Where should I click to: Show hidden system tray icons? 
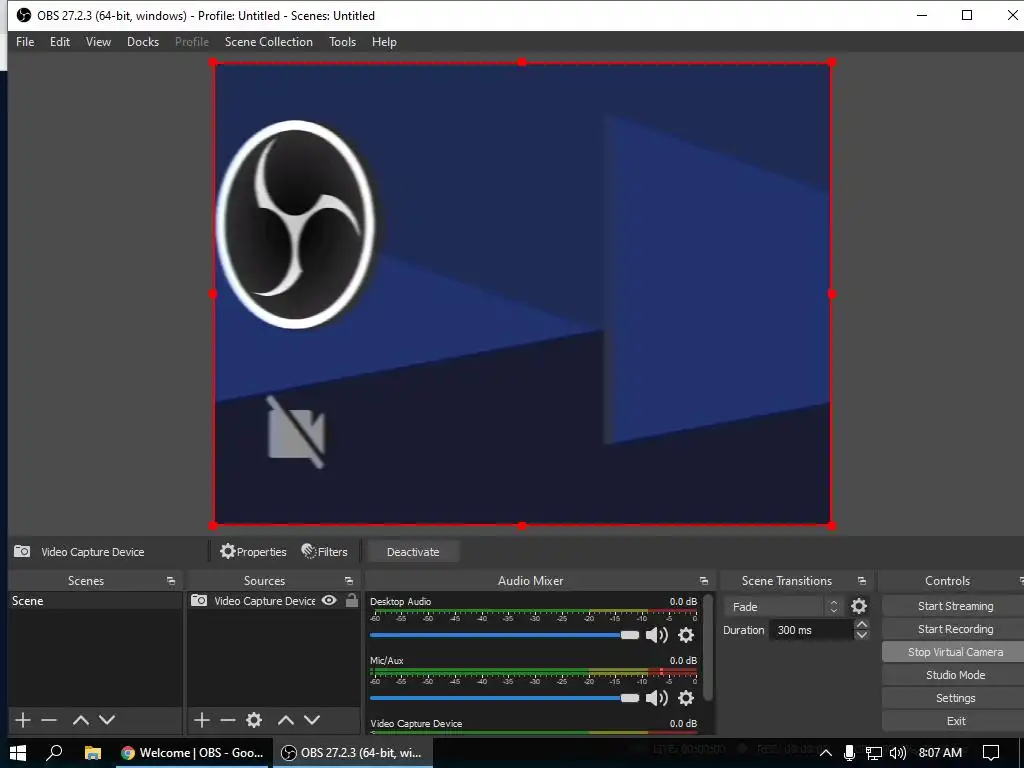[825, 753]
